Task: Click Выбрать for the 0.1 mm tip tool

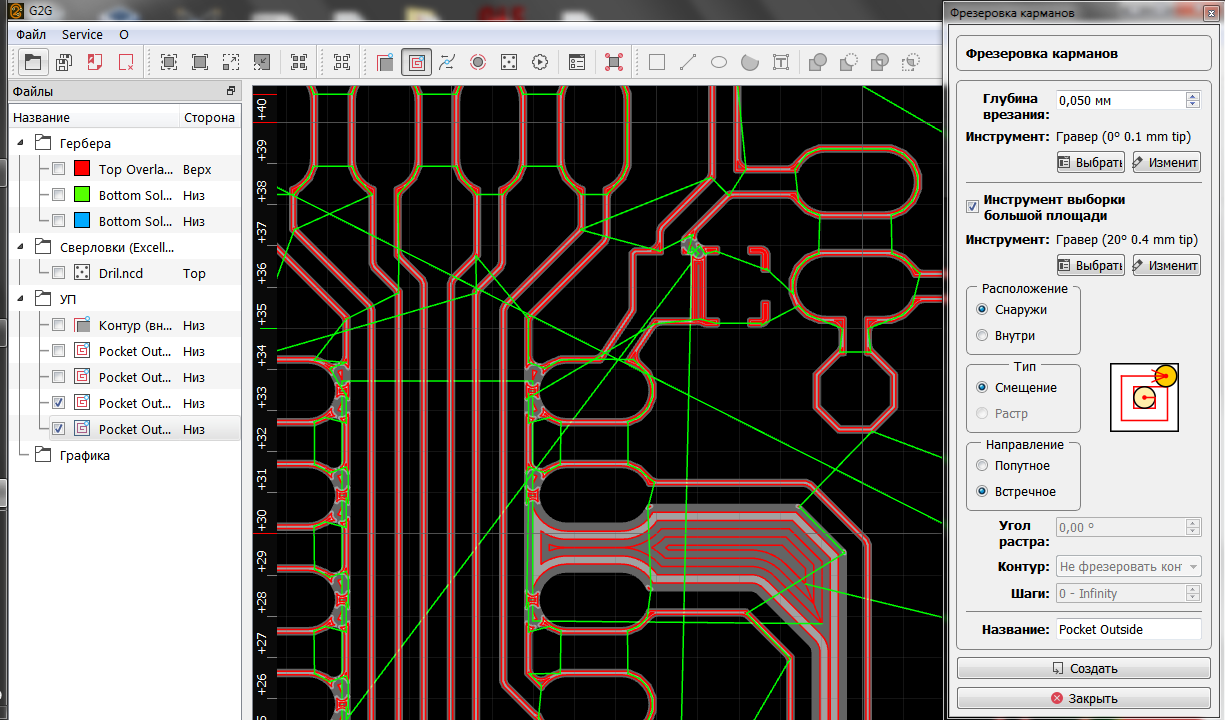Action: point(1090,162)
